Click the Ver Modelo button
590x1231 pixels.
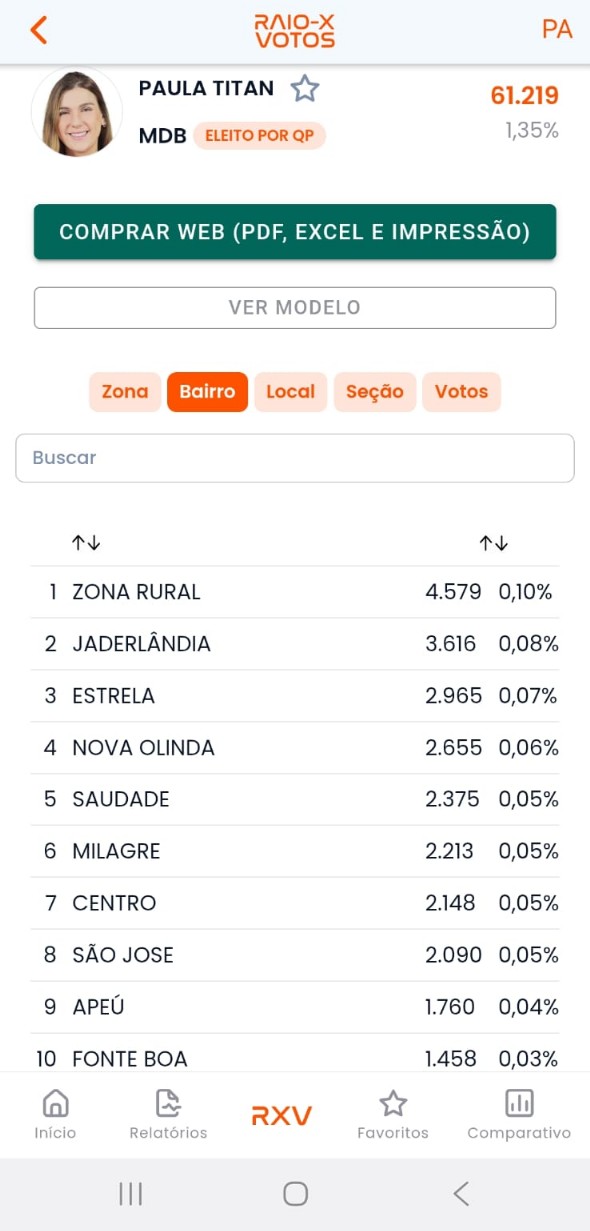point(295,308)
